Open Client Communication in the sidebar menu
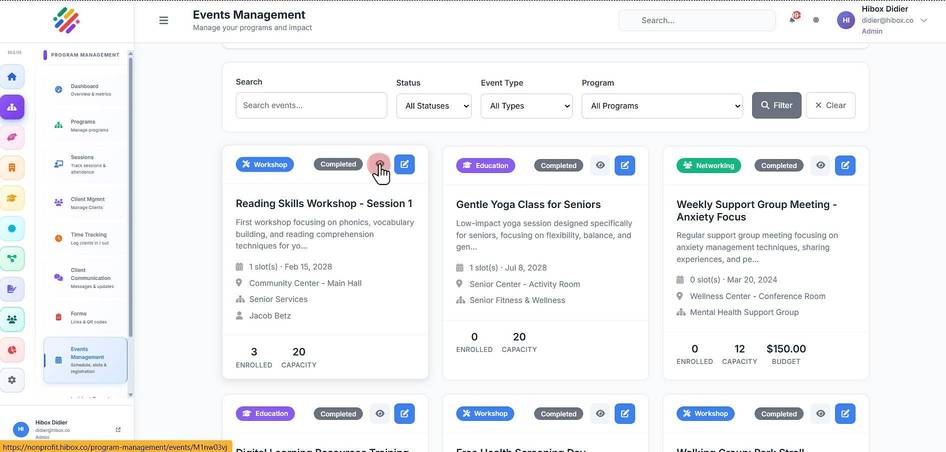The width and height of the screenshot is (946, 452). pyautogui.click(x=86, y=278)
